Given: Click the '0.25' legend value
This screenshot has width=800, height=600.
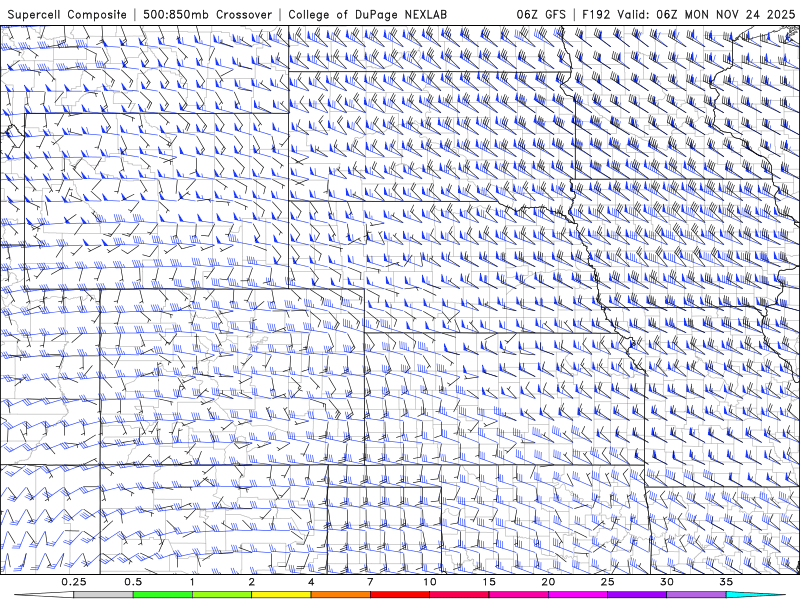Looking at the screenshot, I should pyautogui.click(x=74, y=582).
